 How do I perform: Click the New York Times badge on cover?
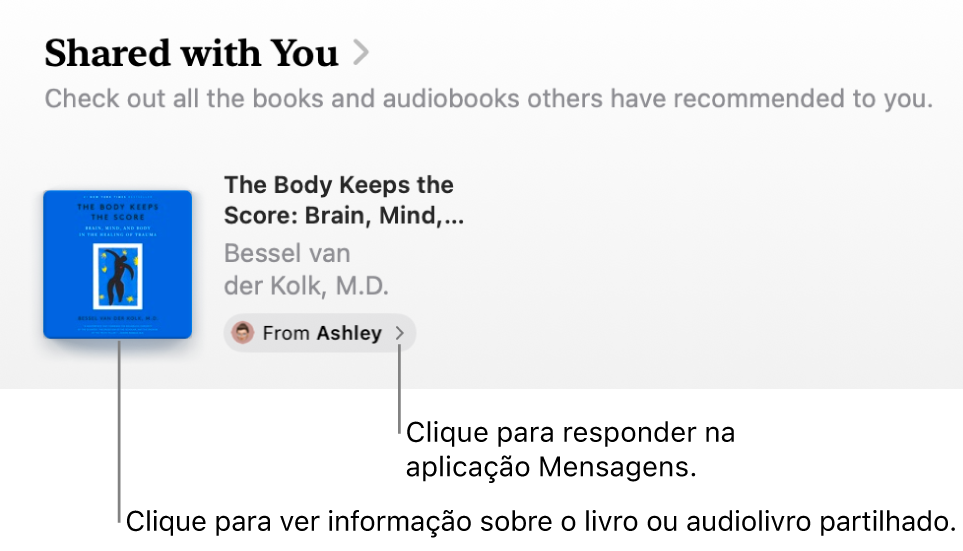tap(117, 197)
